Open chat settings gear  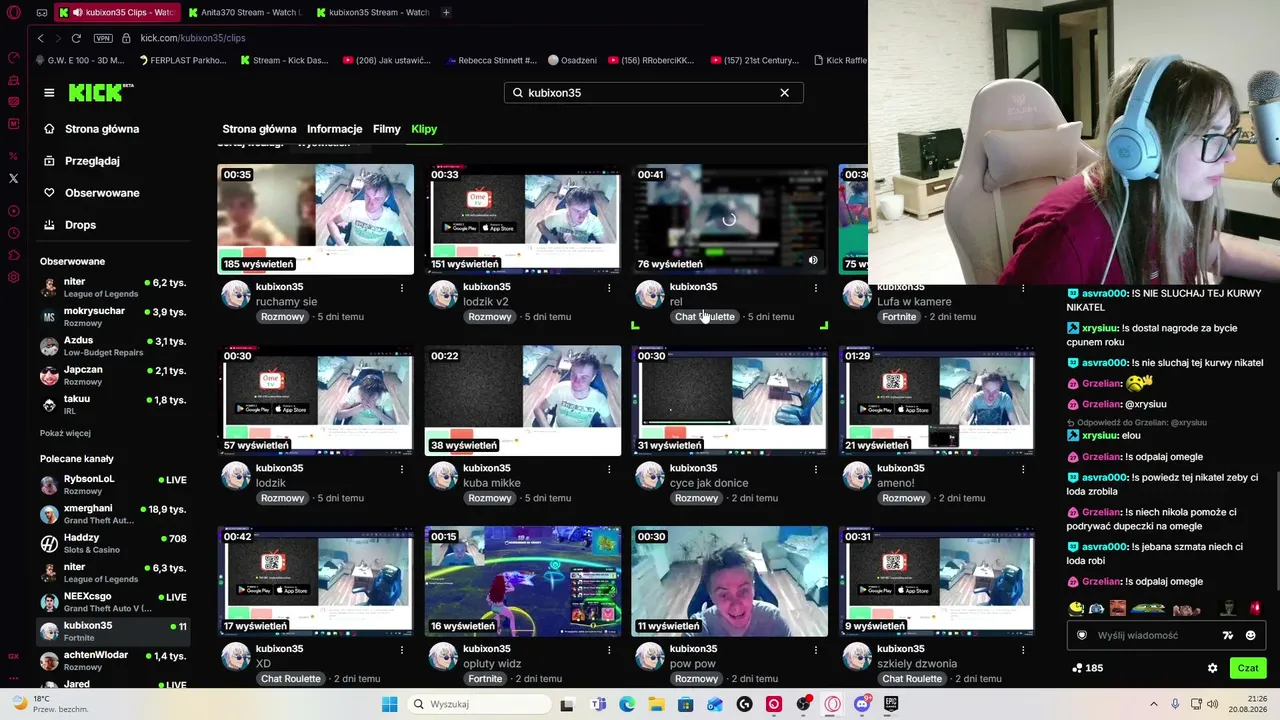click(x=1212, y=668)
